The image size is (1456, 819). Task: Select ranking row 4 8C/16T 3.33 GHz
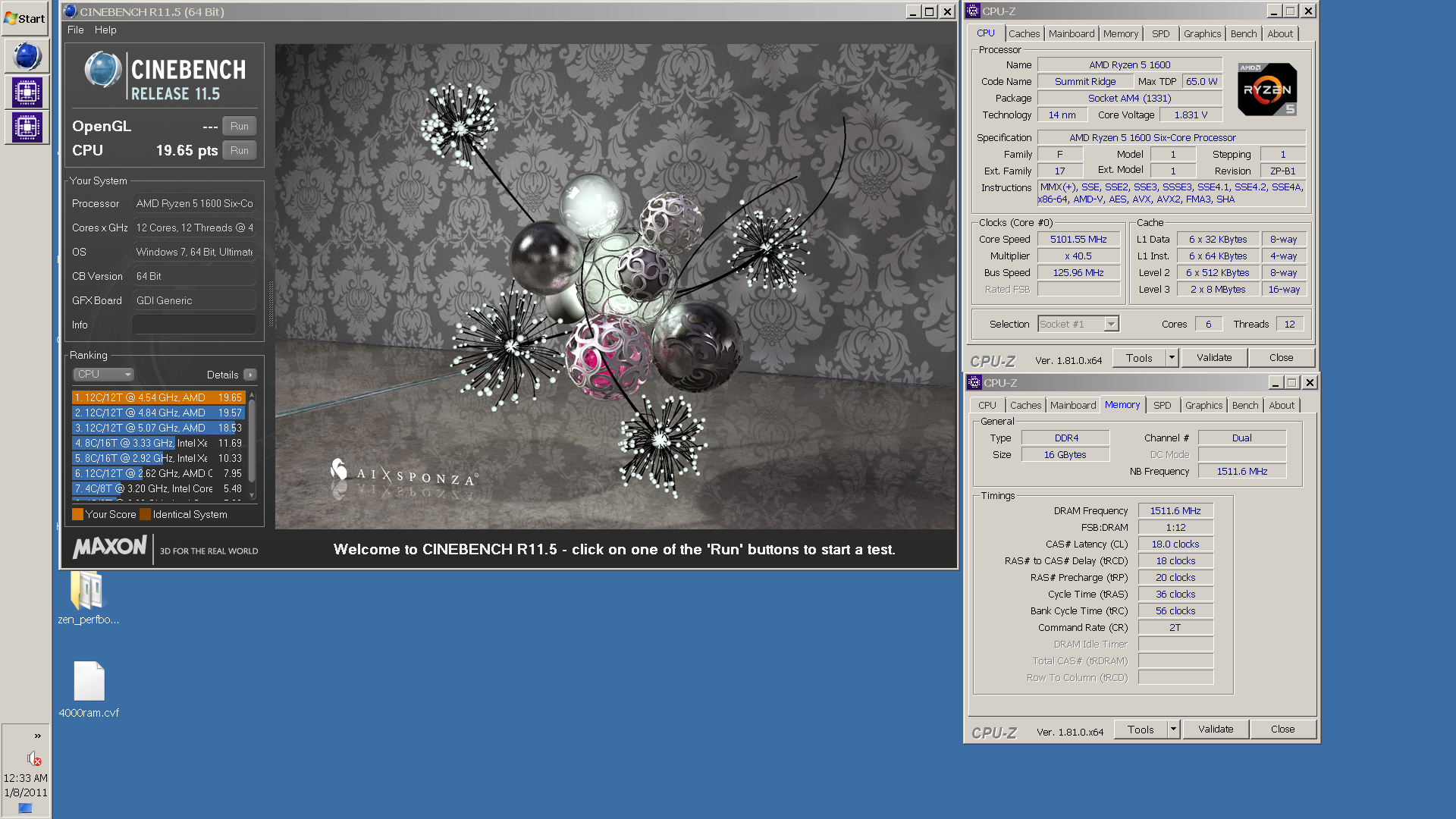[x=158, y=444]
